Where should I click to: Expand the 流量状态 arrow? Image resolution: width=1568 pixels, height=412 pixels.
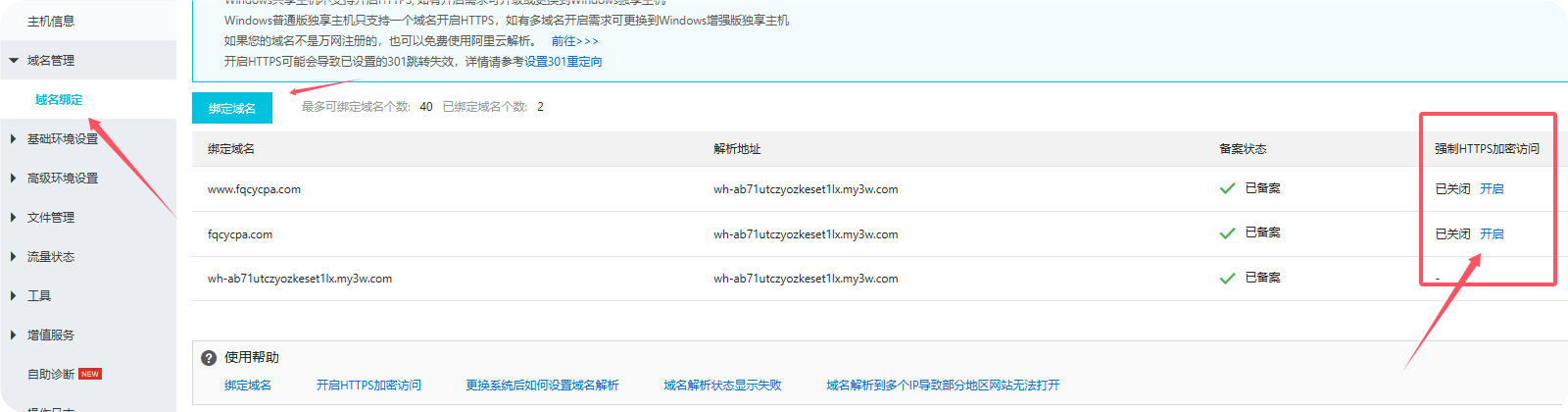(x=14, y=257)
